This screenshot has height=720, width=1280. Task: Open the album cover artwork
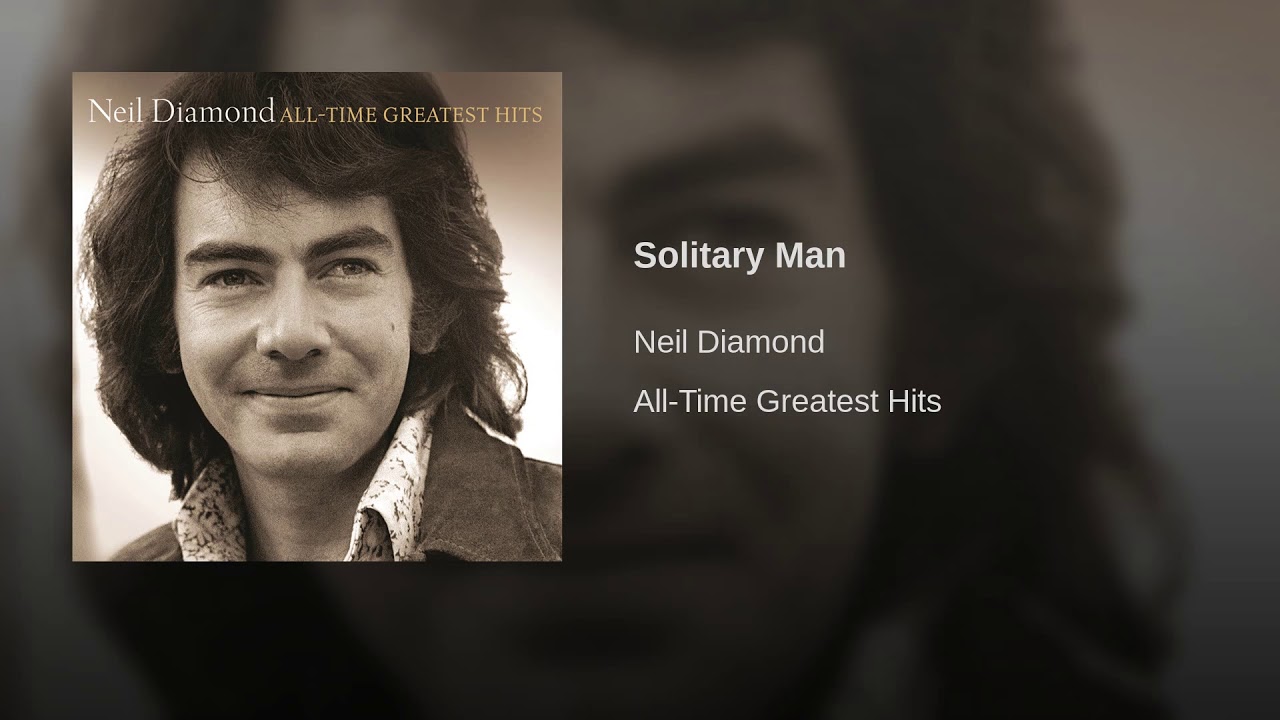click(x=317, y=316)
